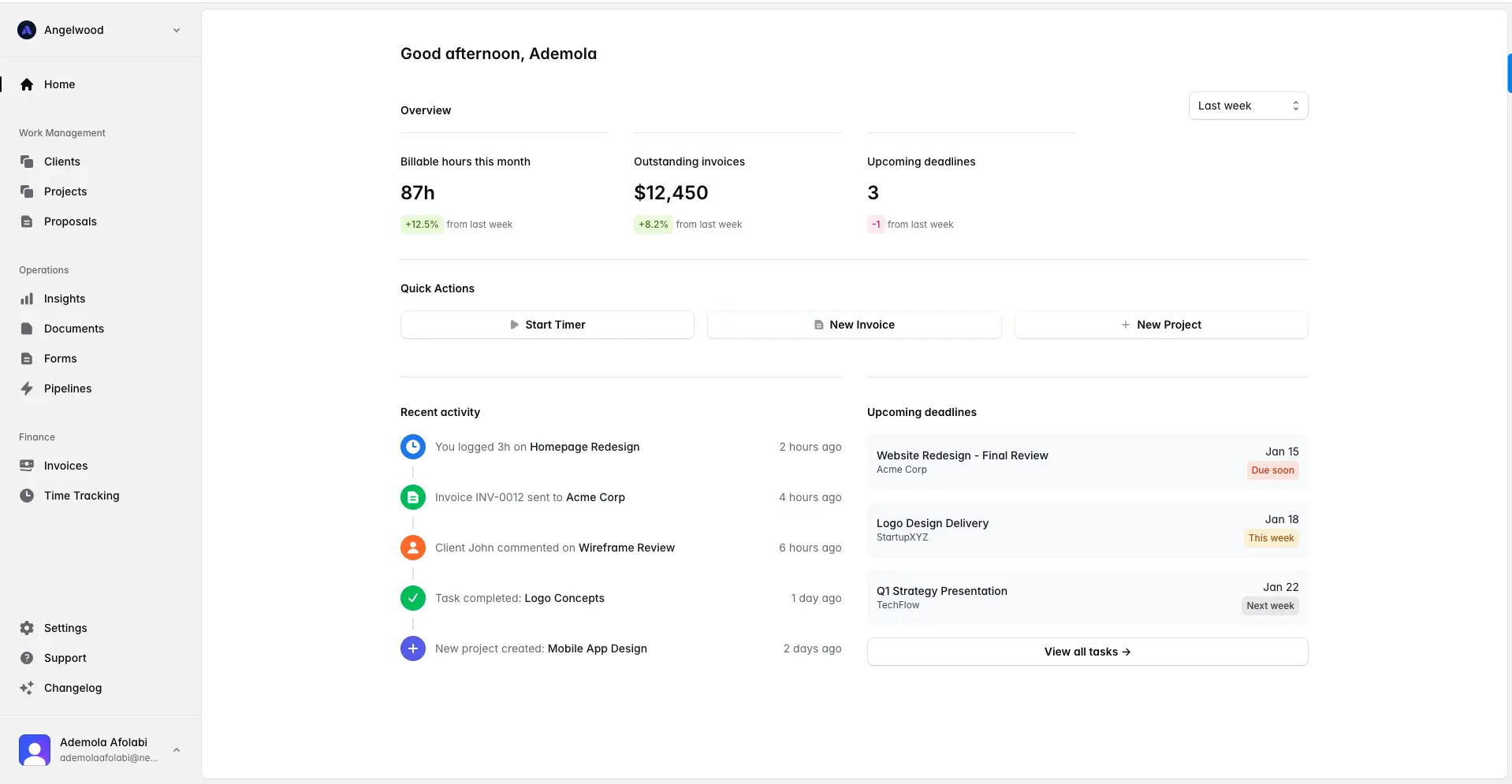Click the Time Tracking clock icon
1512x784 pixels.
27,496
